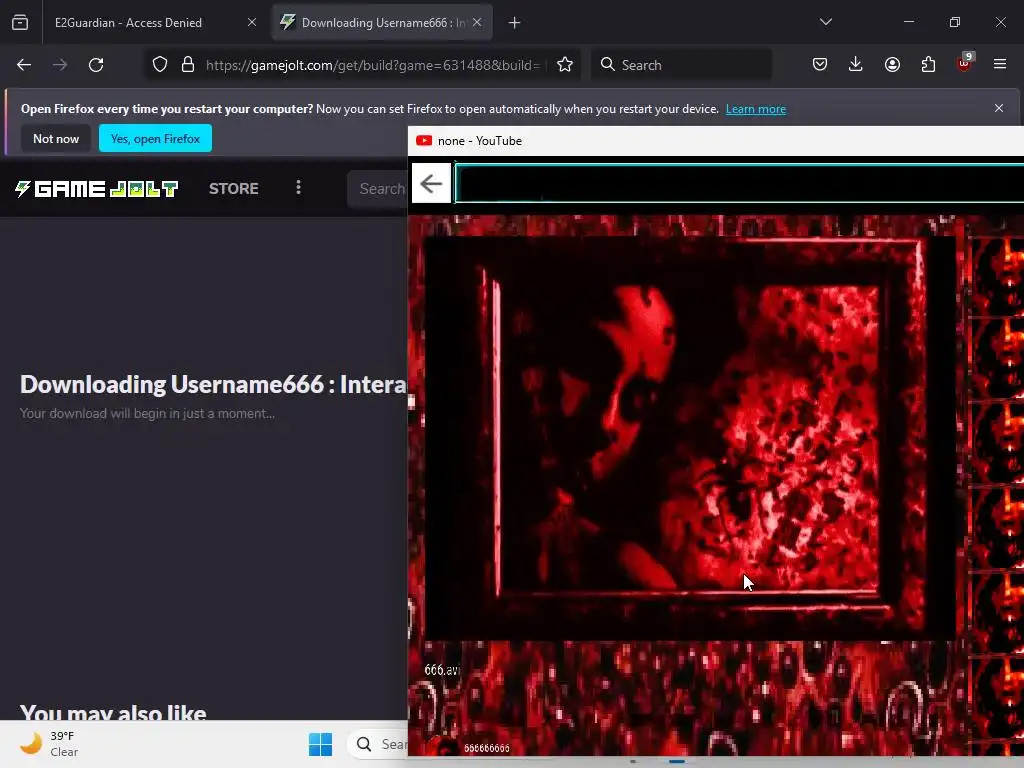Screen dimensions: 1024x768
Task: Open the Game Jolt STORE link
Action: coord(234,189)
